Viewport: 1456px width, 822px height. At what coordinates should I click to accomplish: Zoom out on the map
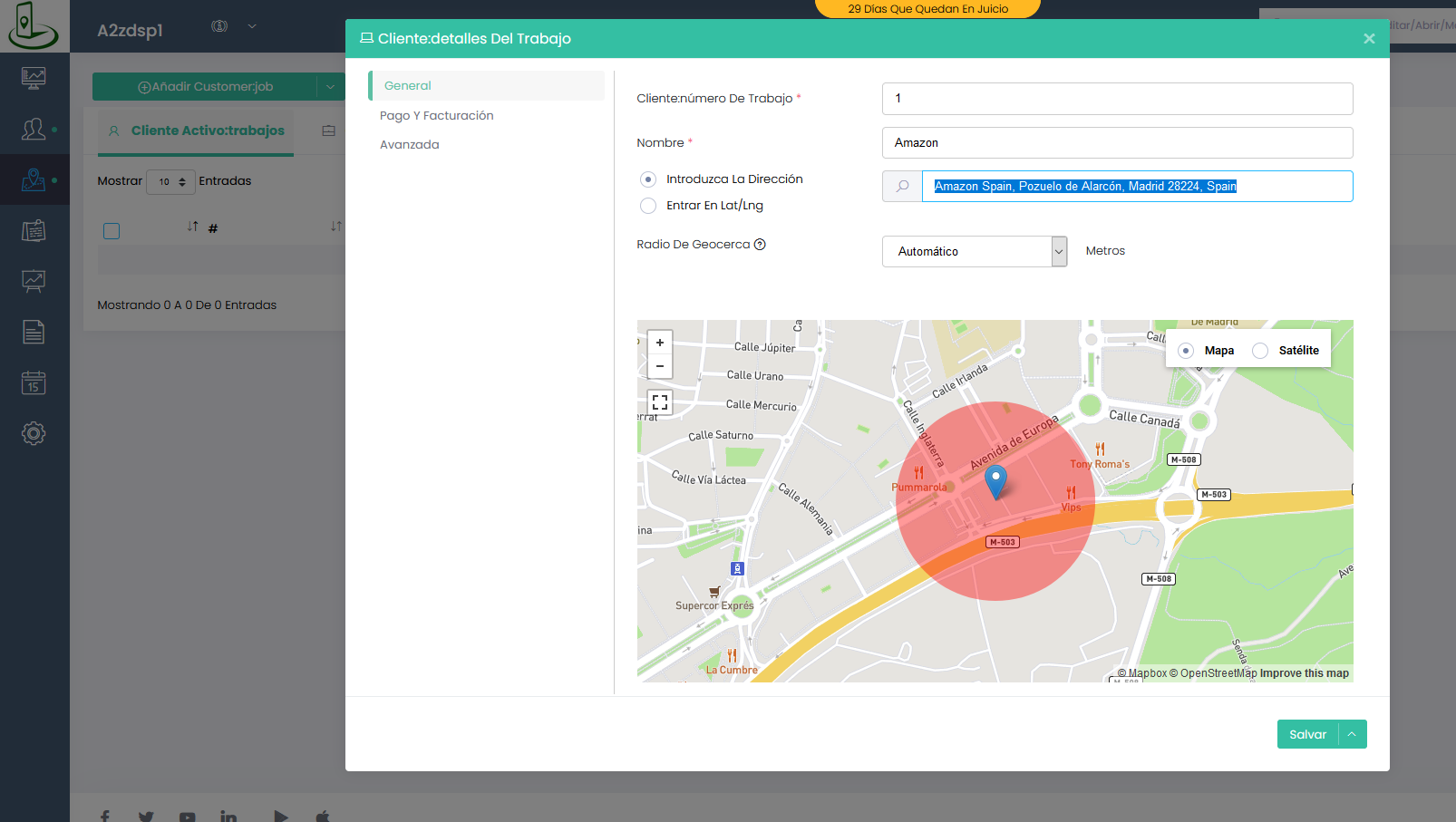click(x=660, y=366)
